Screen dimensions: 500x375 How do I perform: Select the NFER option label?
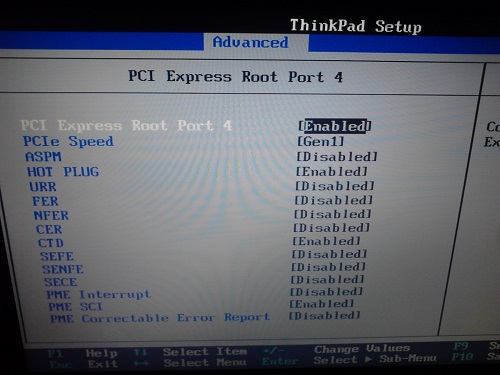51,216
